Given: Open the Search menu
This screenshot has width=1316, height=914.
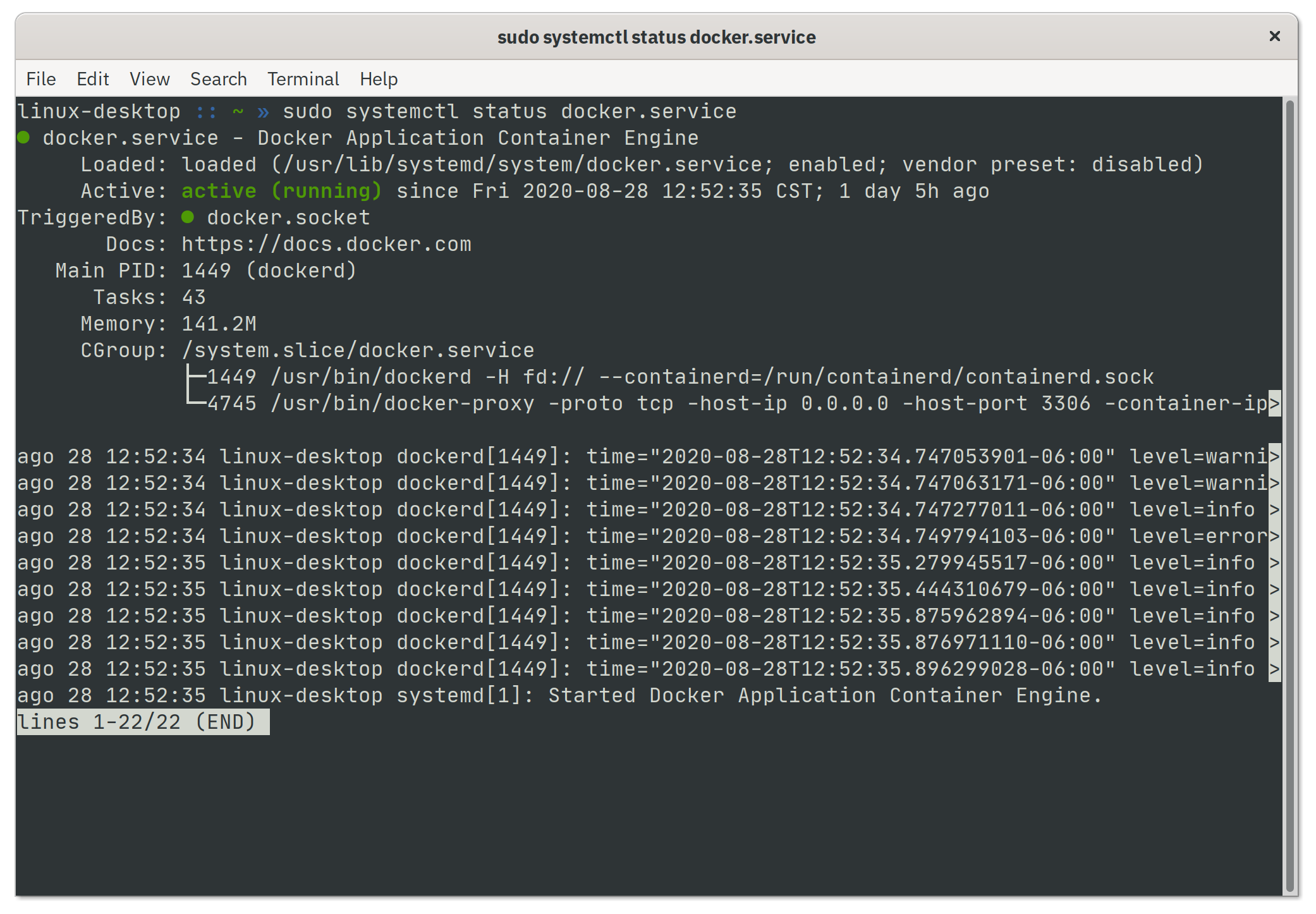Looking at the screenshot, I should [x=219, y=79].
